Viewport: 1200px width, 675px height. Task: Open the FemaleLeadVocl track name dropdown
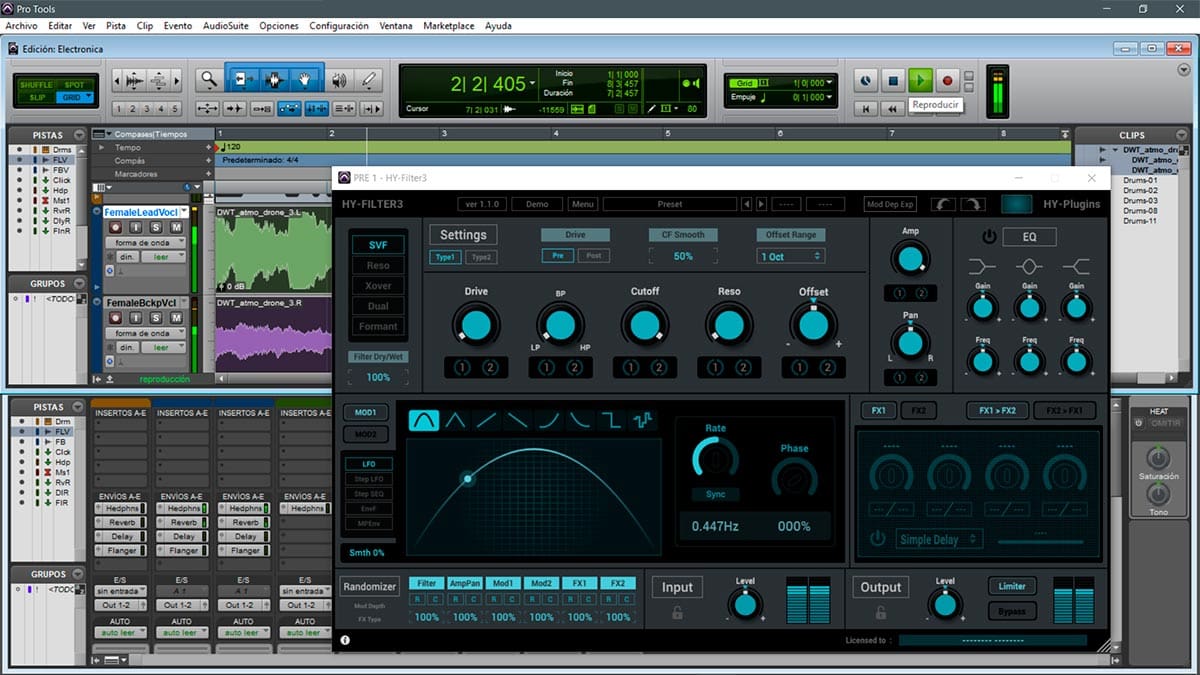pos(184,212)
